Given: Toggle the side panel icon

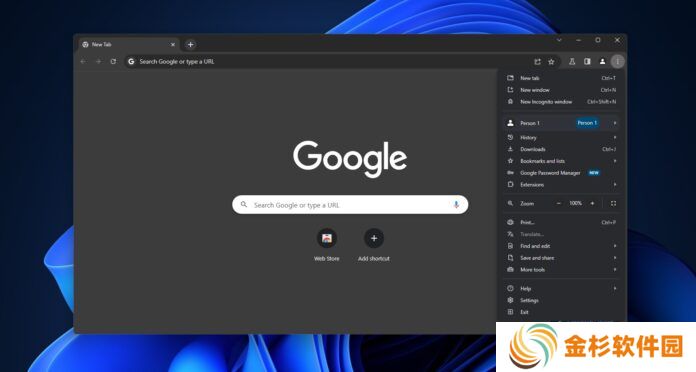Looking at the screenshot, I should click(587, 62).
